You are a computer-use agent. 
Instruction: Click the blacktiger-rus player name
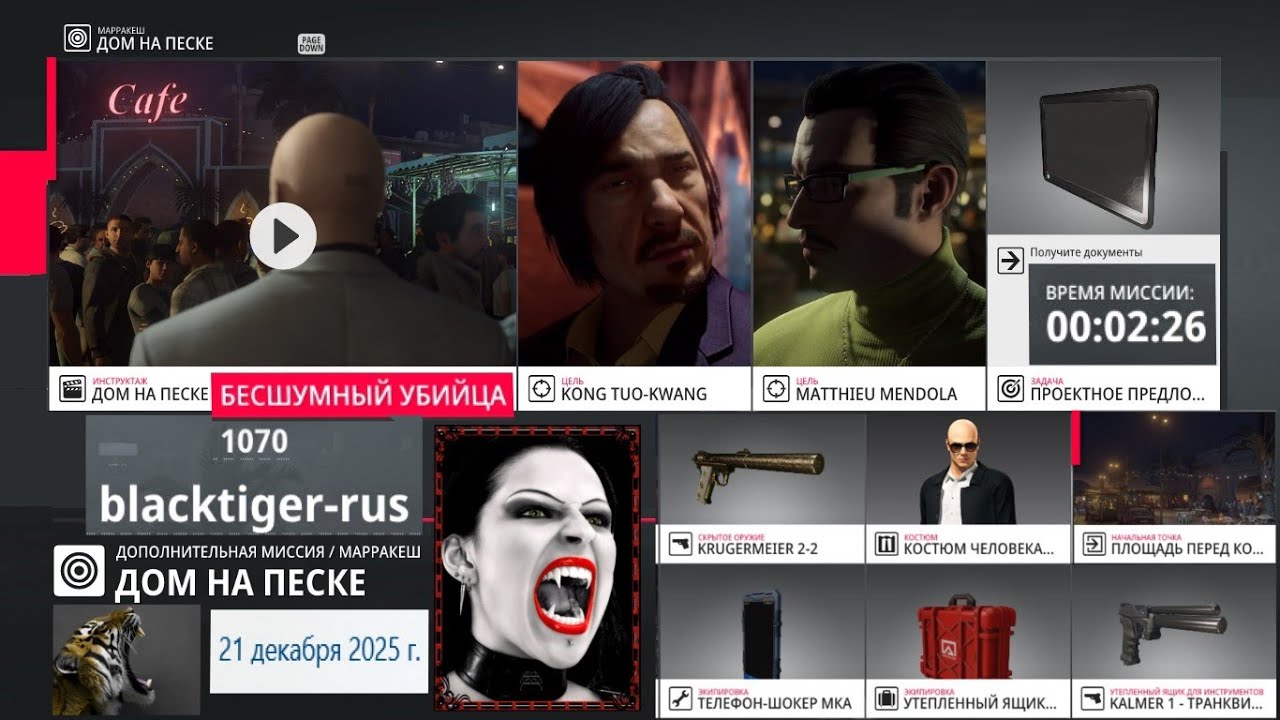tap(254, 506)
